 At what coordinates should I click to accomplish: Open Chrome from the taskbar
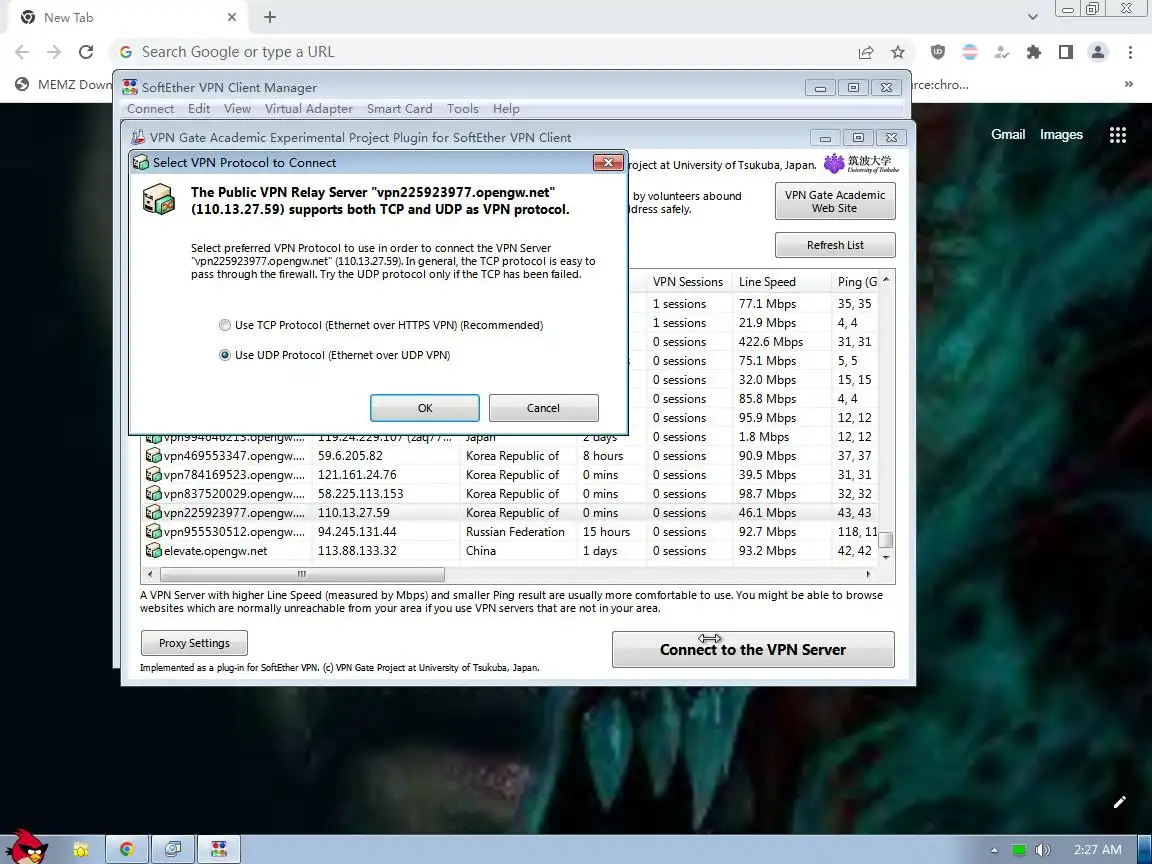127,849
